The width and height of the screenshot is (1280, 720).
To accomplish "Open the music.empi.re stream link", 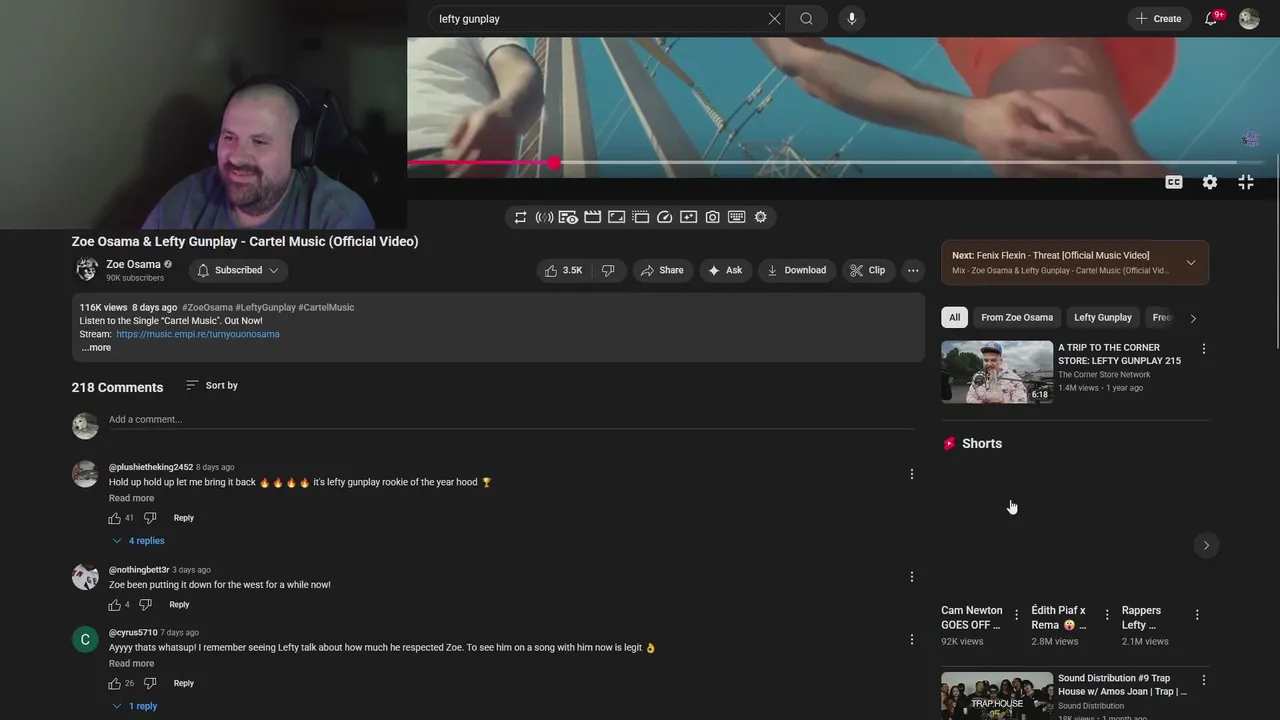I will 198,334.
